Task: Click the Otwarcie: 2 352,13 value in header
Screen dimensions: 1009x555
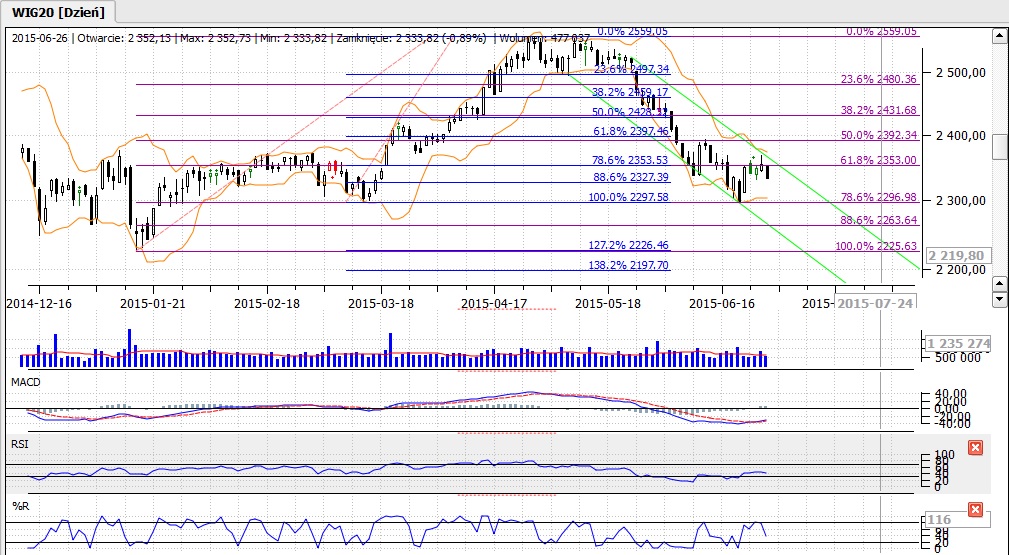Action: (x=125, y=39)
